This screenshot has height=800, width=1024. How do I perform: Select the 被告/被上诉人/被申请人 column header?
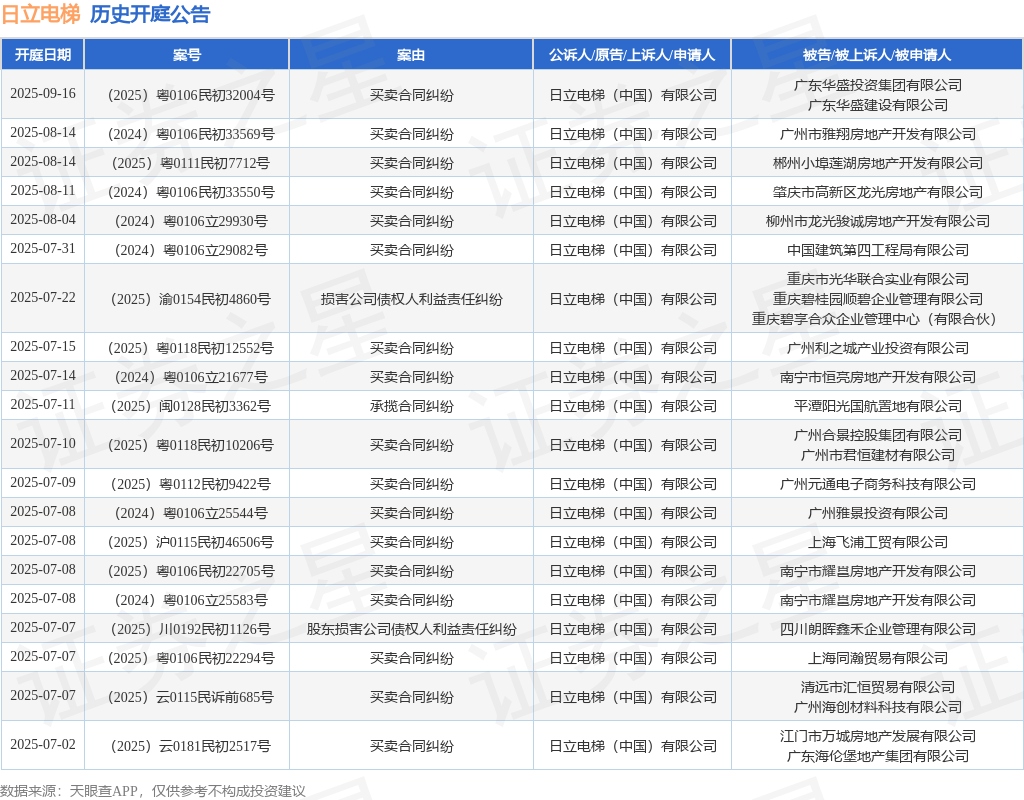pos(877,55)
